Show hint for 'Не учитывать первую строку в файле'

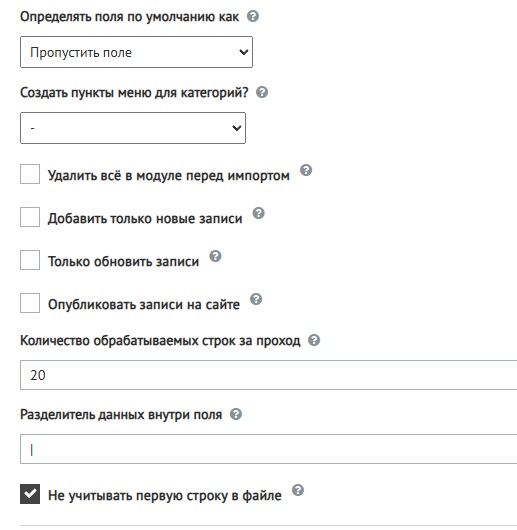(x=298, y=490)
